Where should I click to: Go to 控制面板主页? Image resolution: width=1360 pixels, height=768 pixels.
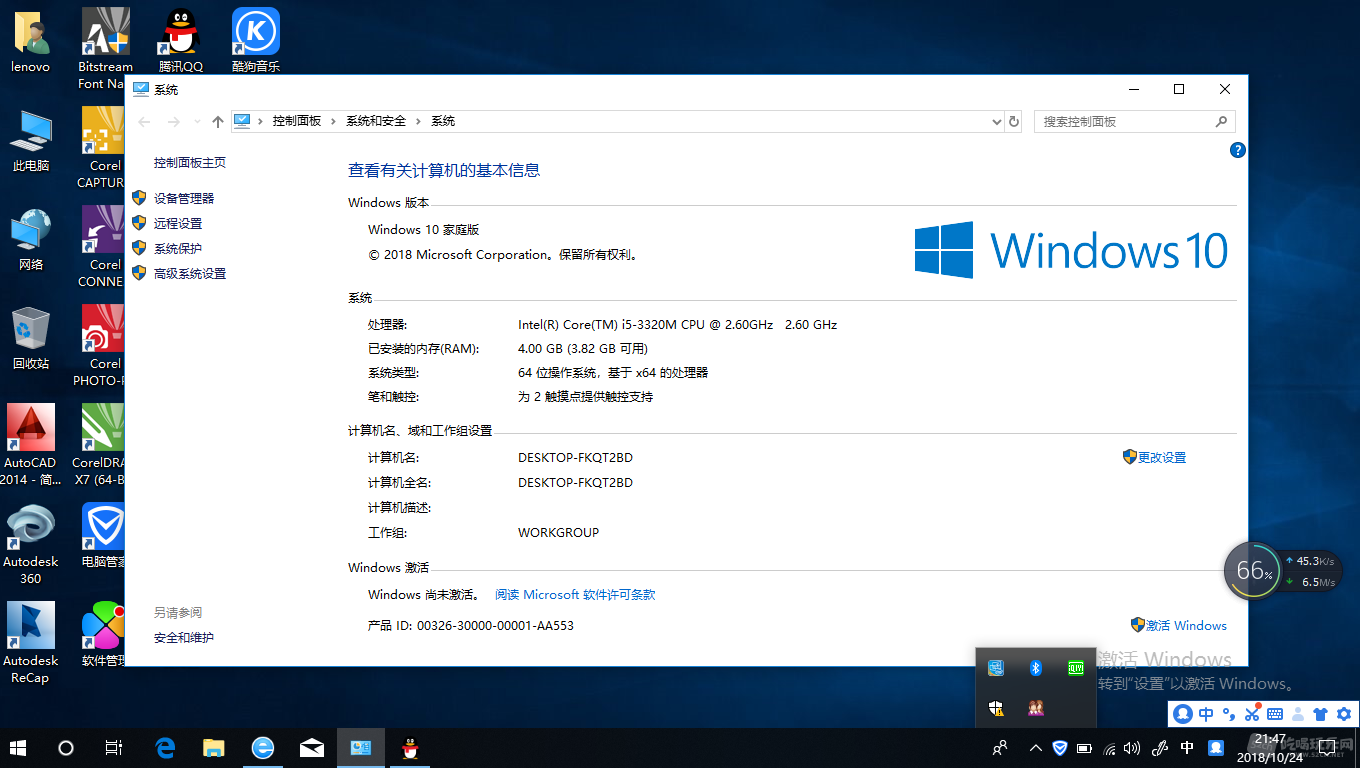click(x=190, y=163)
